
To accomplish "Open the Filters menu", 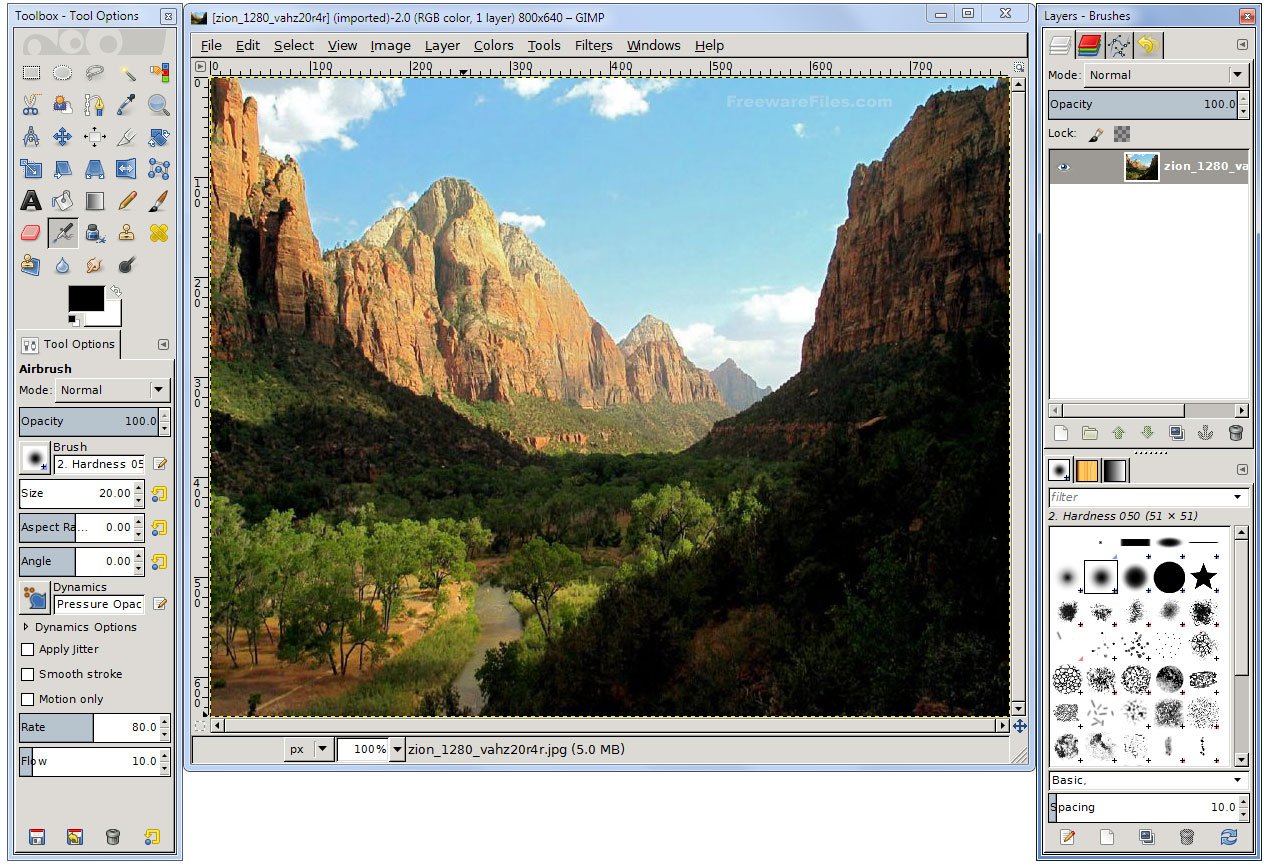I will tap(593, 45).
